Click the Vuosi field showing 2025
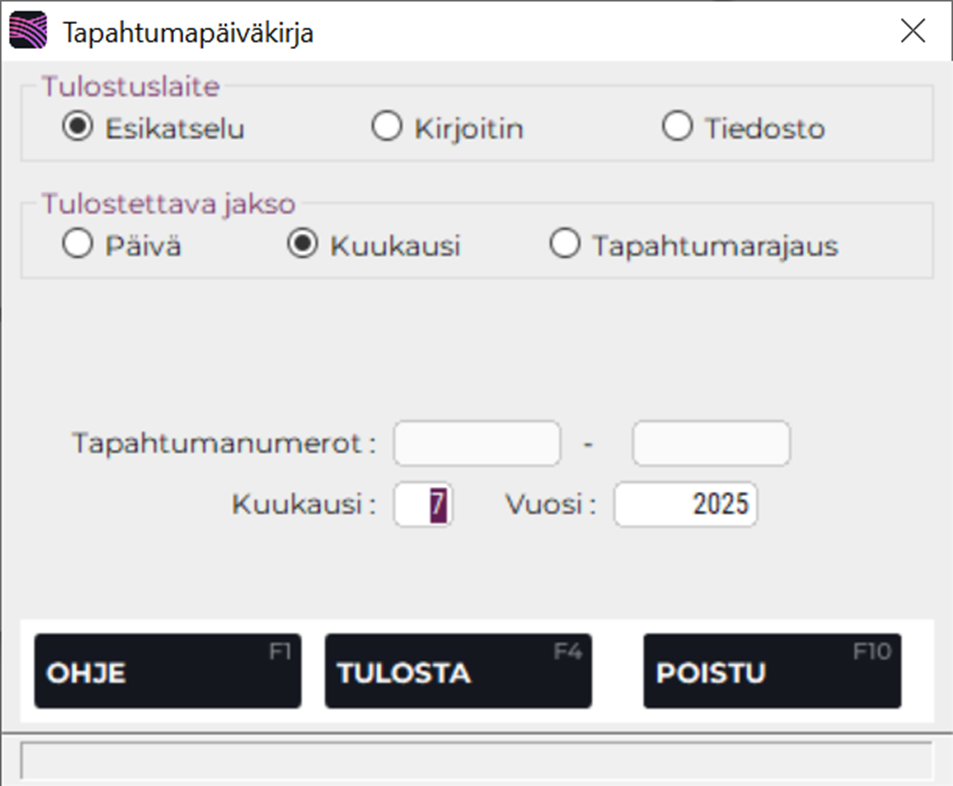Viewport: 953px width, 786px height. (x=685, y=504)
